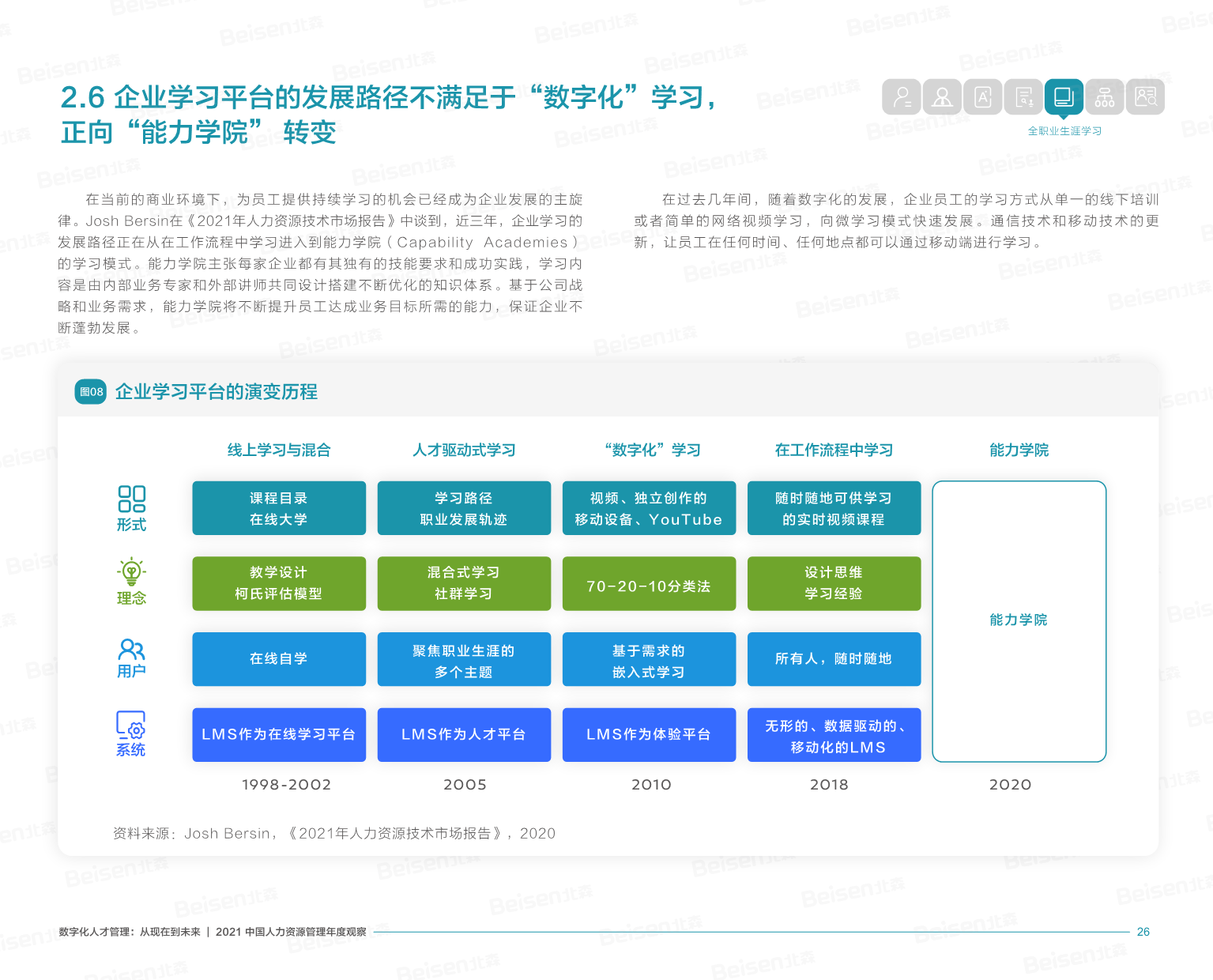
Task: Select the highlighted teal book icon
Action: point(1064,97)
